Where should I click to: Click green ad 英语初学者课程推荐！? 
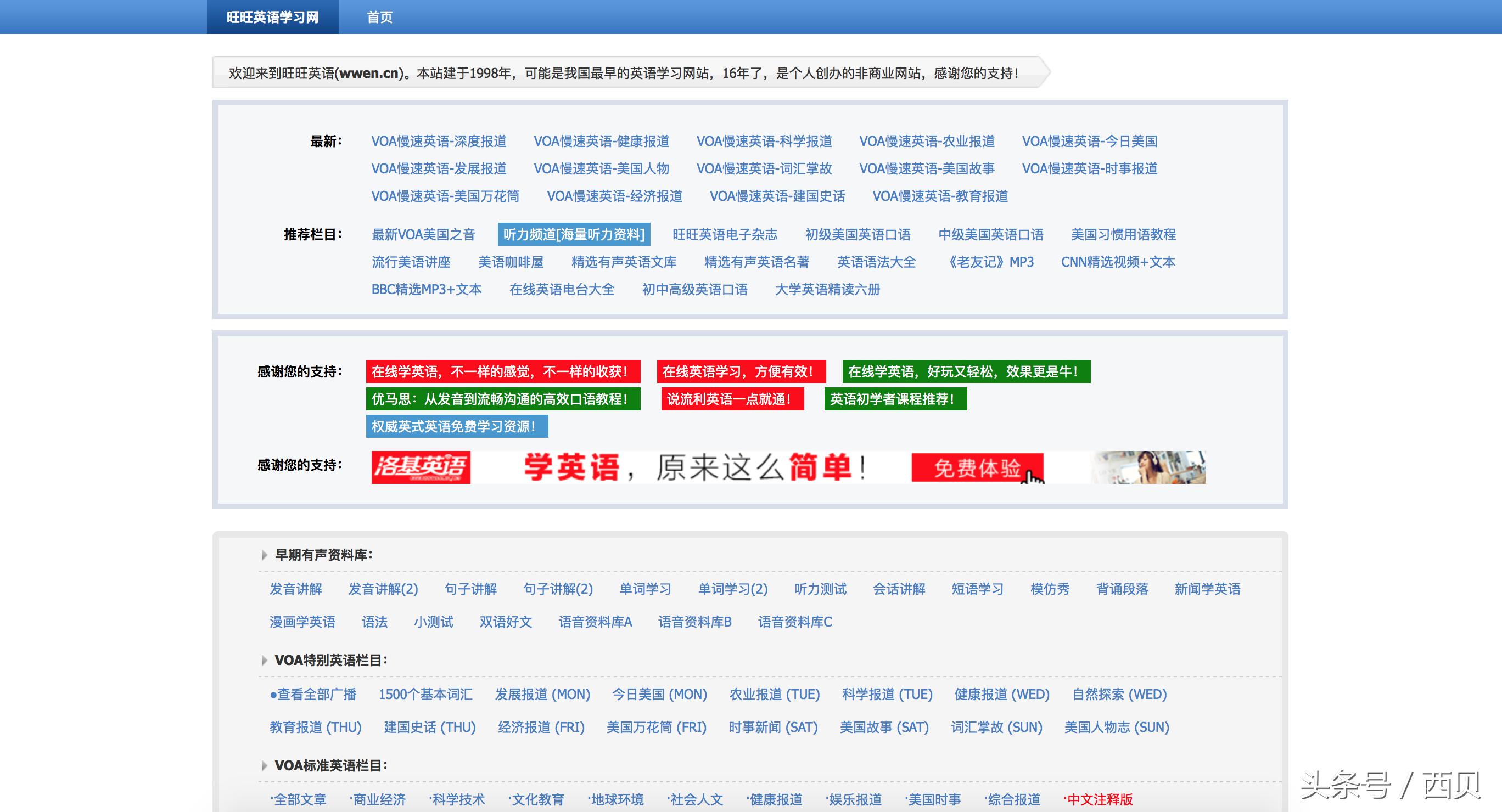[895, 399]
